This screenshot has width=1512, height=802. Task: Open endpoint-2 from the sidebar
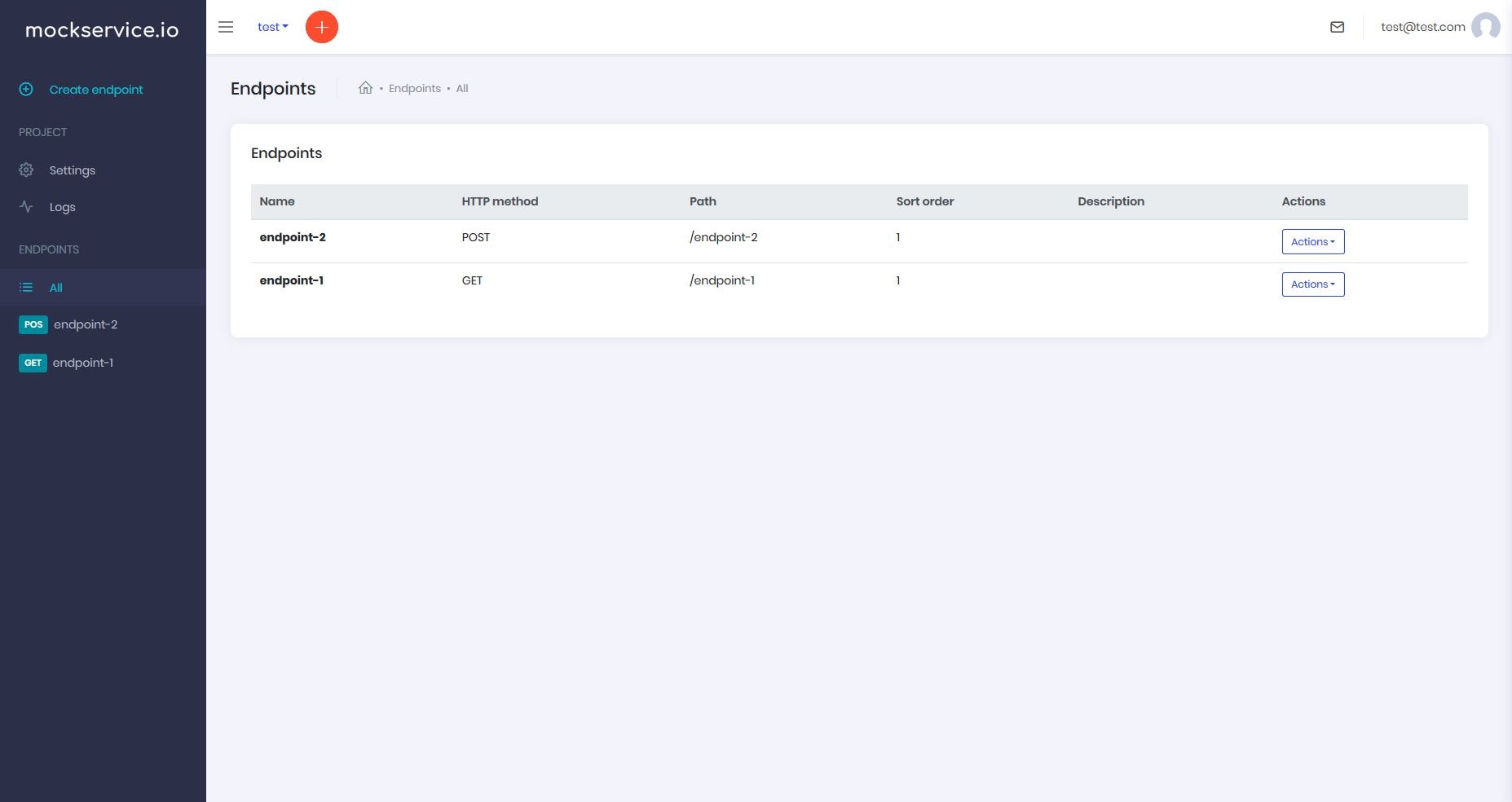coord(86,324)
